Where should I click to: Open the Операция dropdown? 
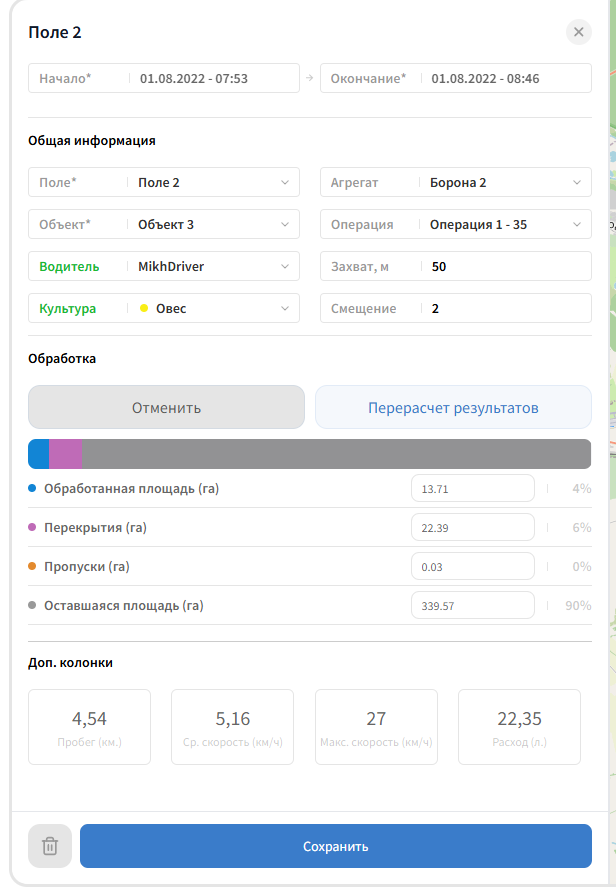(456, 224)
